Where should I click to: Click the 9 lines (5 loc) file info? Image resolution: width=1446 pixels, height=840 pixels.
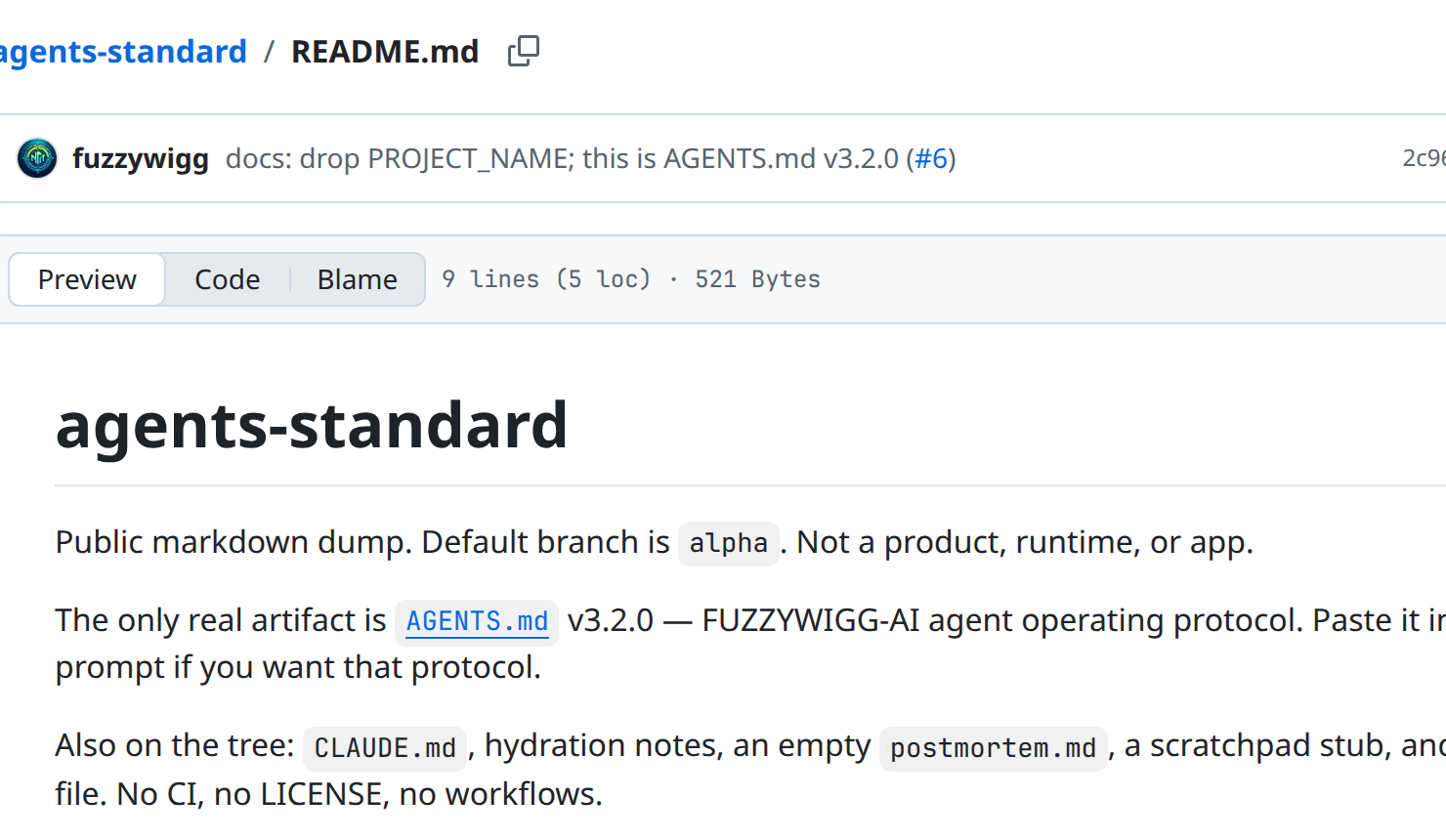tap(546, 279)
